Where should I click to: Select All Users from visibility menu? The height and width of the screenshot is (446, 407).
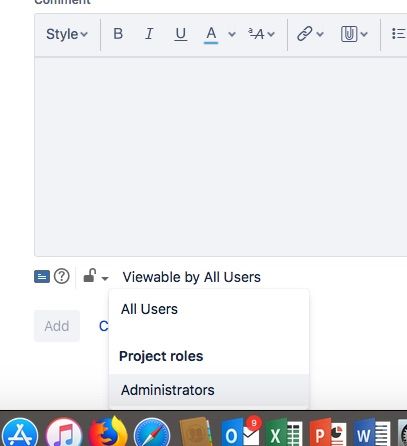[x=209, y=309]
